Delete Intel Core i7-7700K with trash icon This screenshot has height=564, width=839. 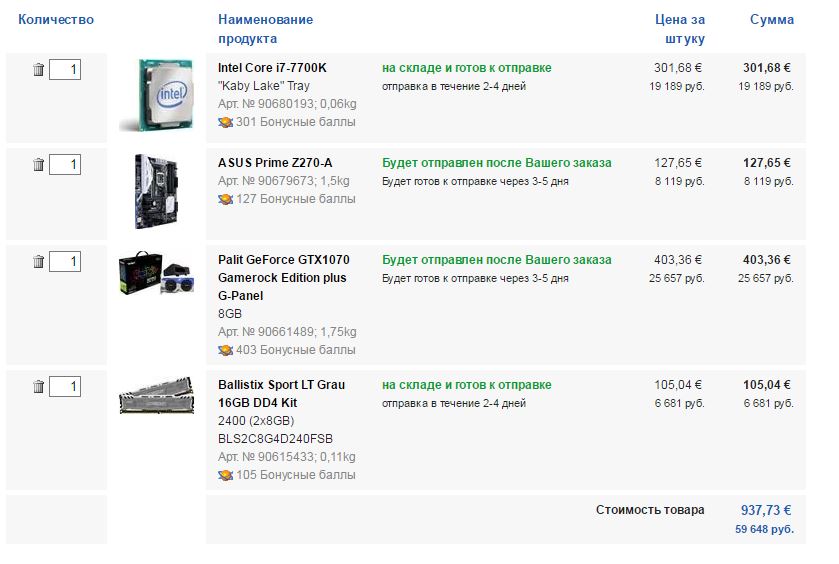coord(39,70)
